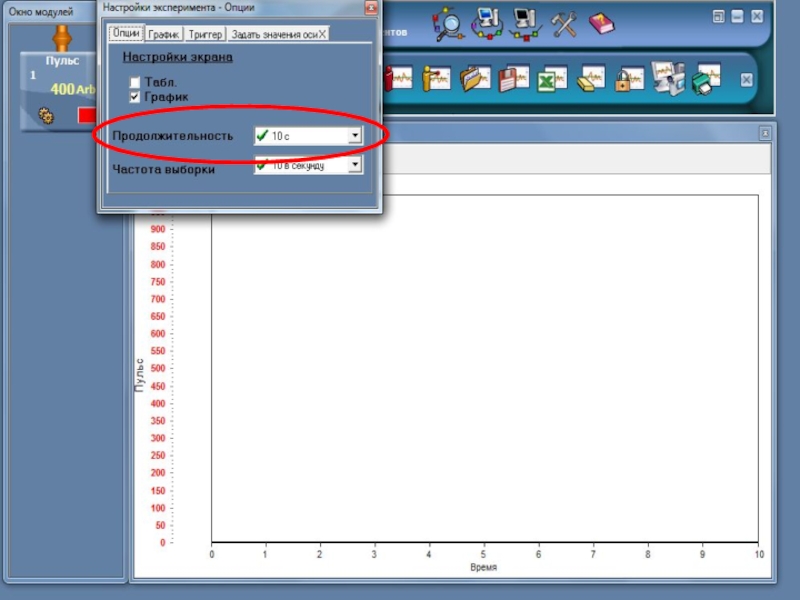Save the experiment with the floppy disk icon
Image resolution: width=800 pixels, height=600 pixels.
tap(514, 79)
